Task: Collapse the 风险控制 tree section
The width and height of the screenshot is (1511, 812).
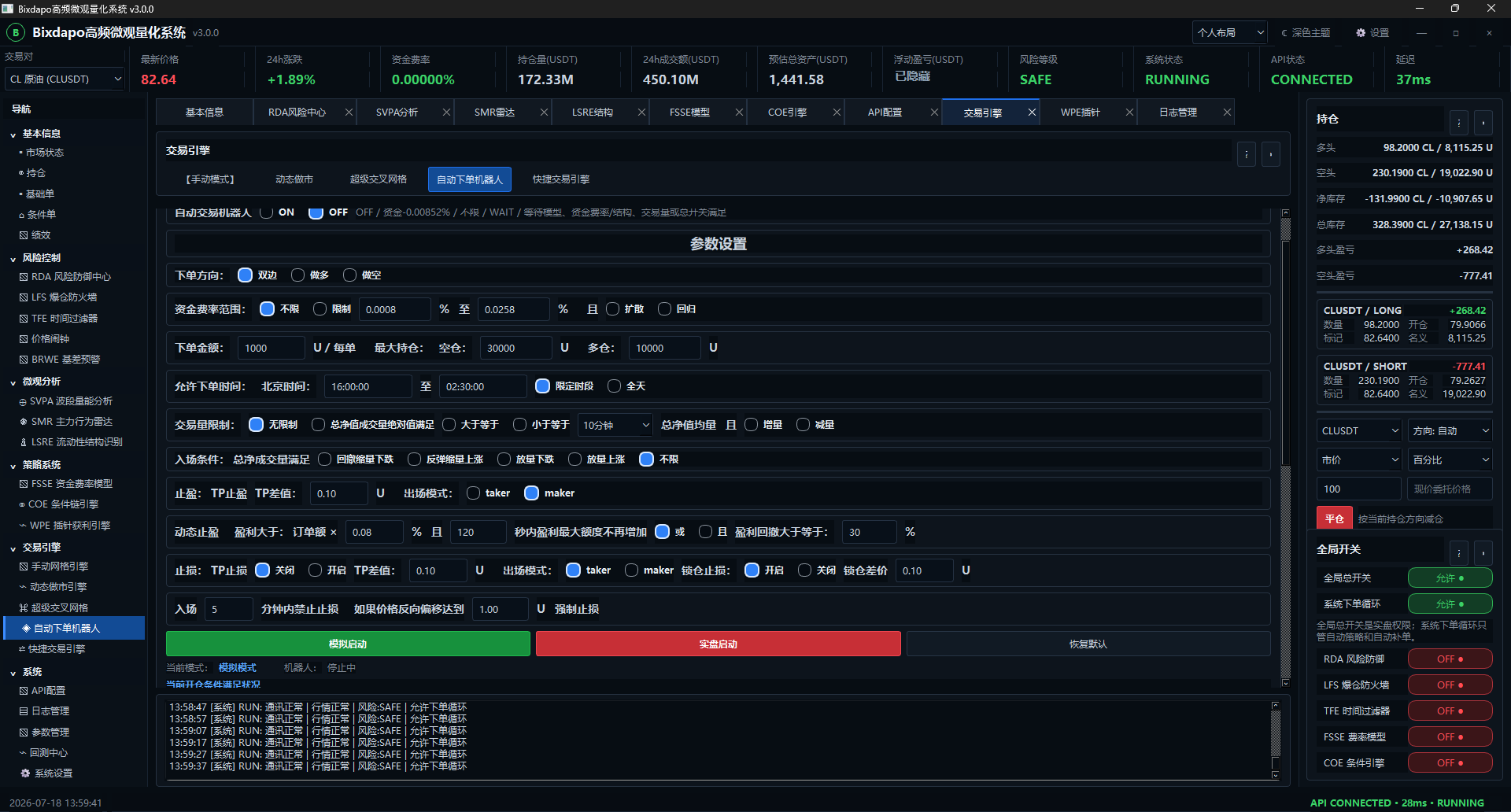Action: (x=13, y=259)
